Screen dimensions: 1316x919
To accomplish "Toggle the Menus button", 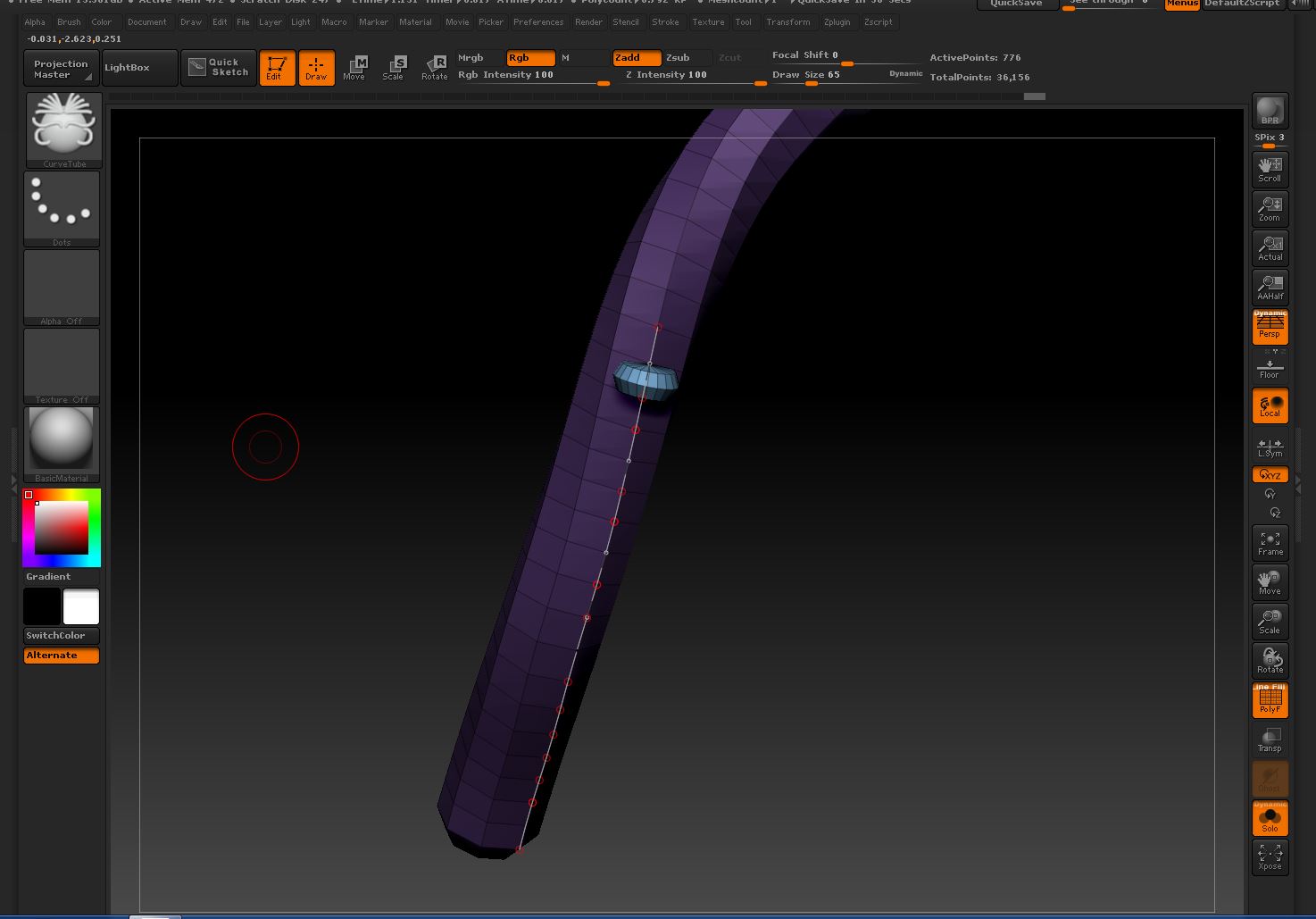I will [x=1182, y=4].
